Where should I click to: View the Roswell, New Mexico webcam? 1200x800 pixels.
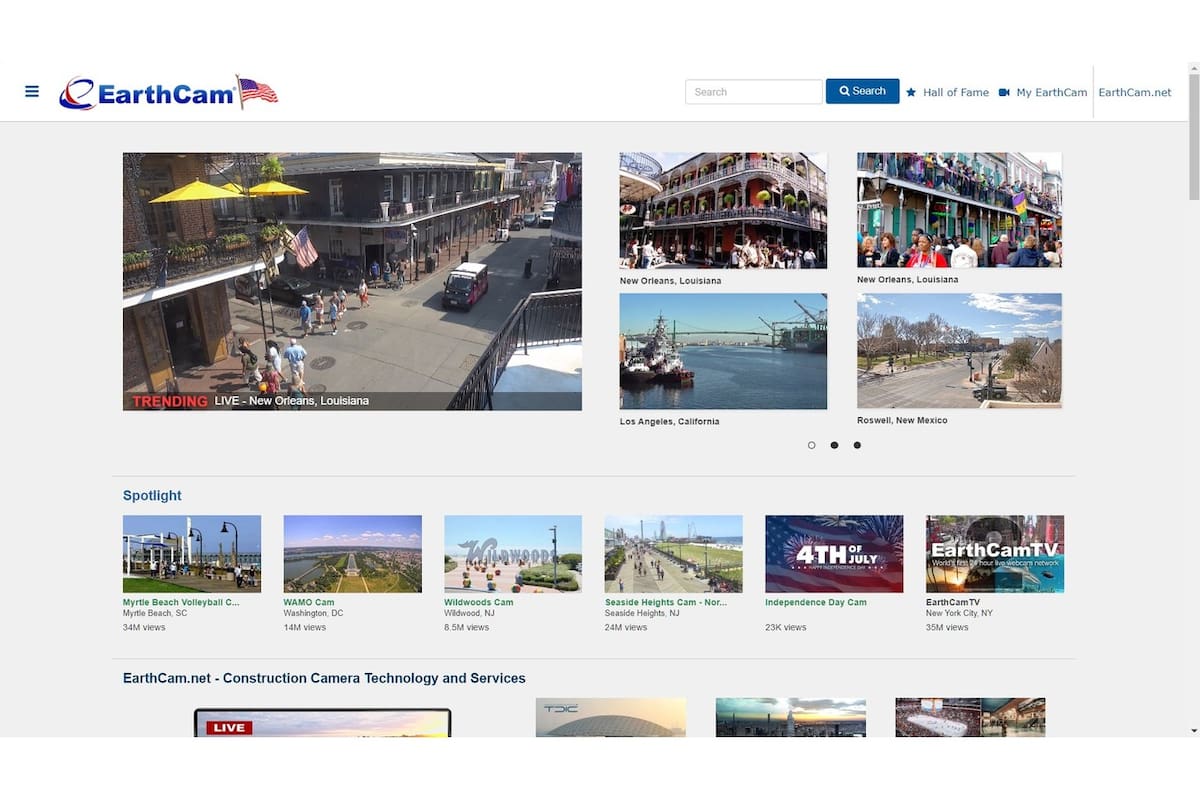click(958, 351)
